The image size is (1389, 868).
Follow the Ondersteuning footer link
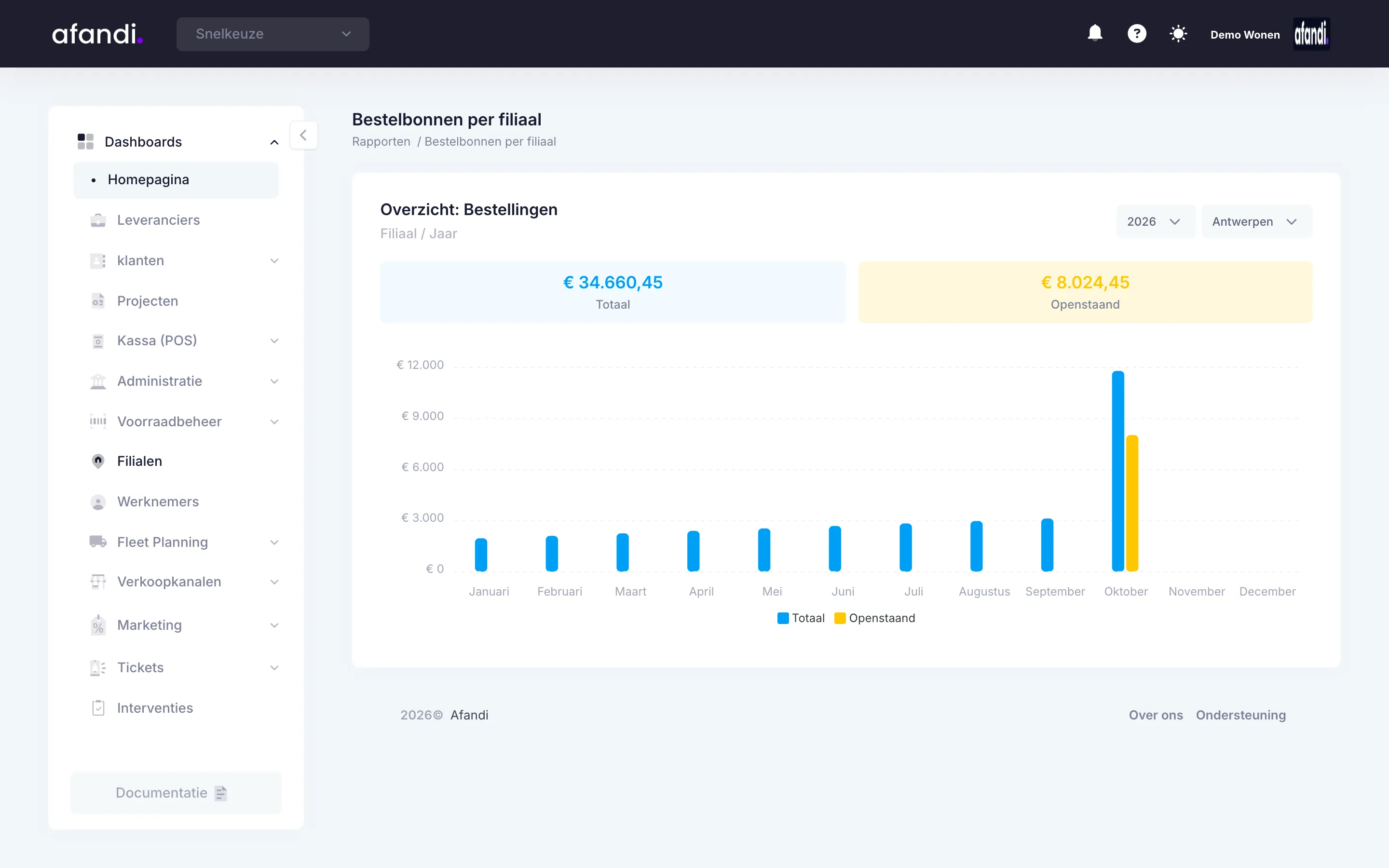1240,715
